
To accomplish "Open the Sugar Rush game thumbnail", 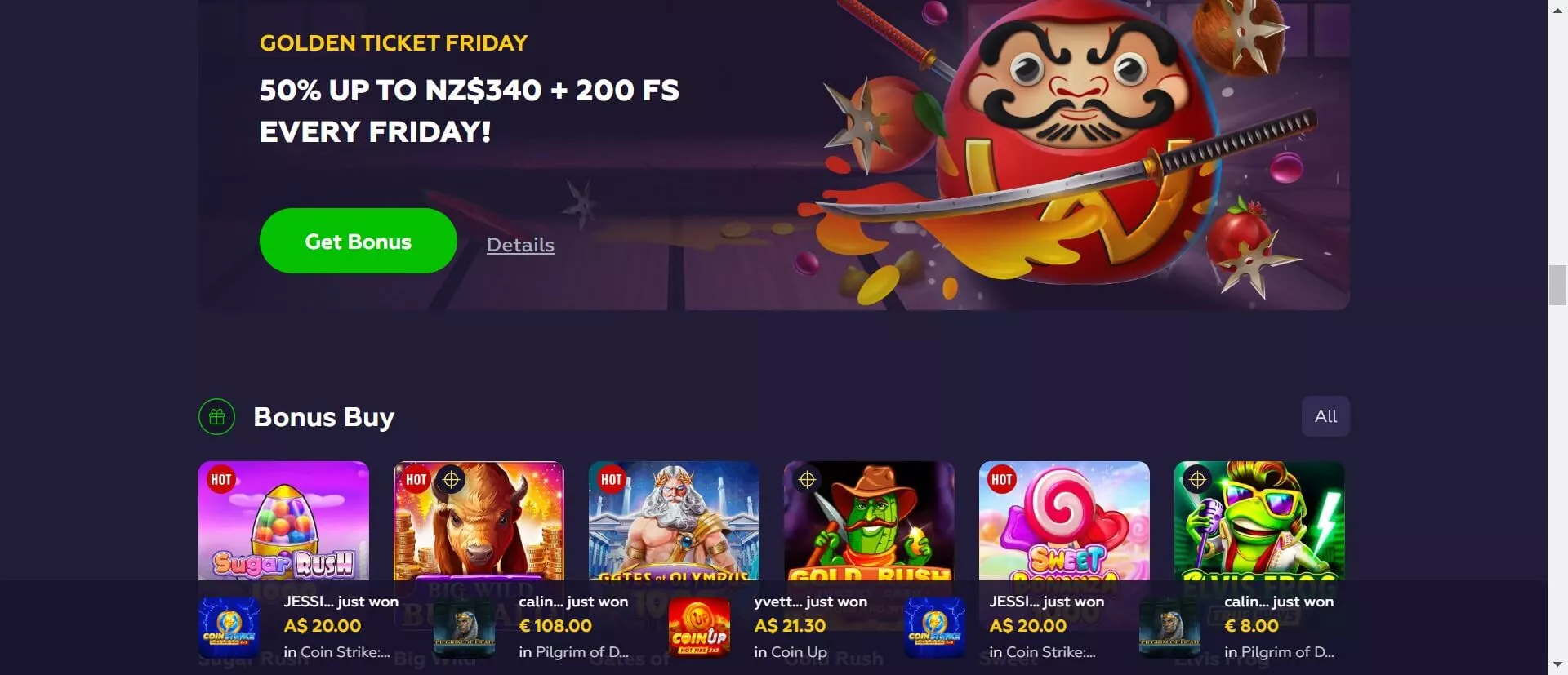I will click(x=283, y=521).
